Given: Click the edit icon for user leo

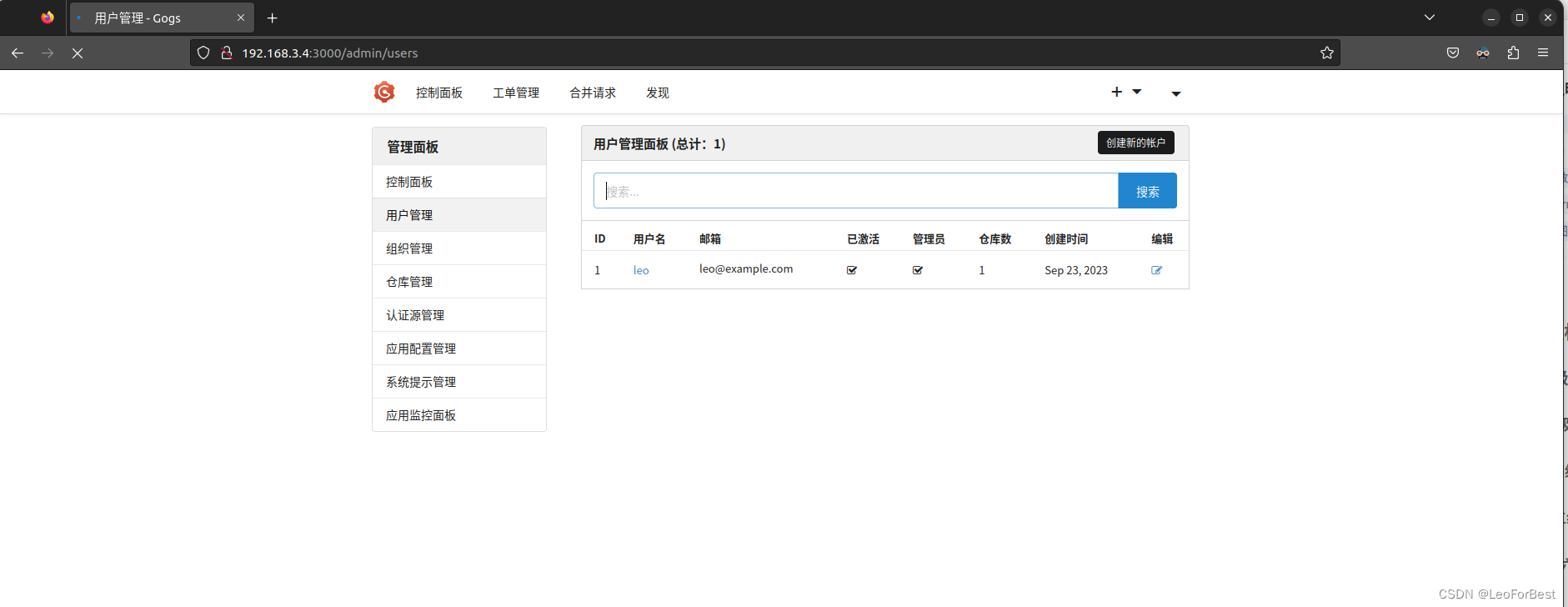Looking at the screenshot, I should pos(1156,270).
